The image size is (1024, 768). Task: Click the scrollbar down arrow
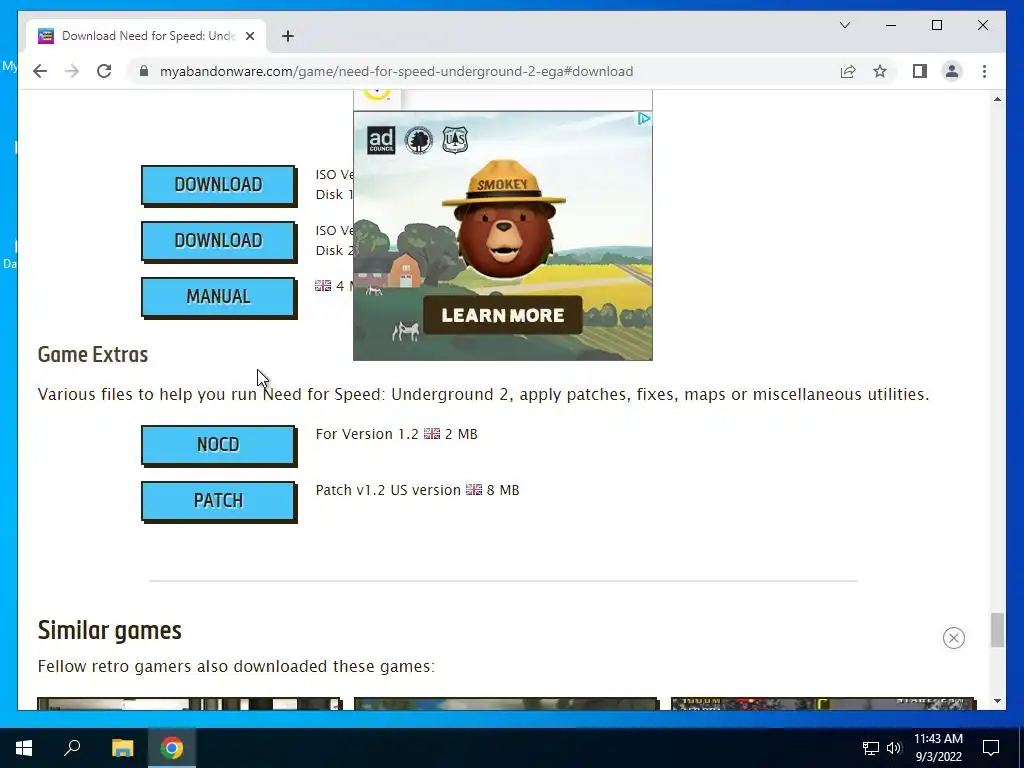click(x=997, y=701)
